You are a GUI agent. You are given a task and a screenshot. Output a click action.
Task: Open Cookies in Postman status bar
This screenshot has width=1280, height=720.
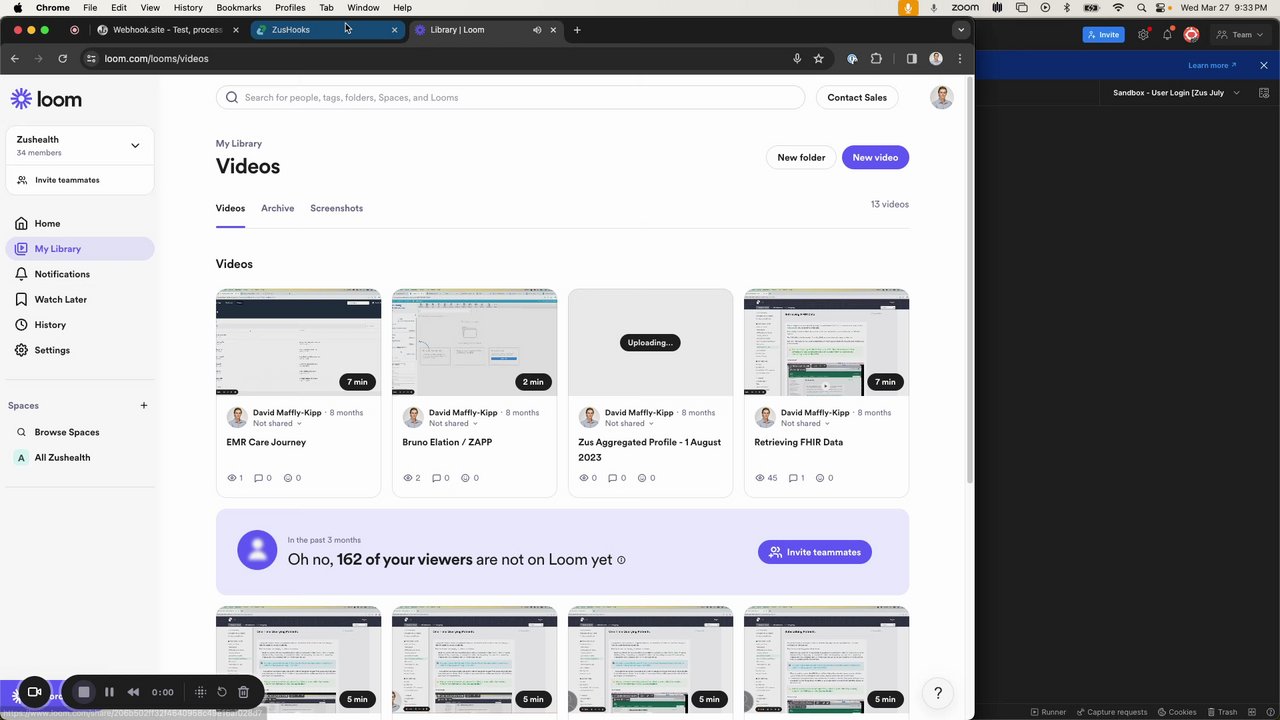[x=1176, y=712]
